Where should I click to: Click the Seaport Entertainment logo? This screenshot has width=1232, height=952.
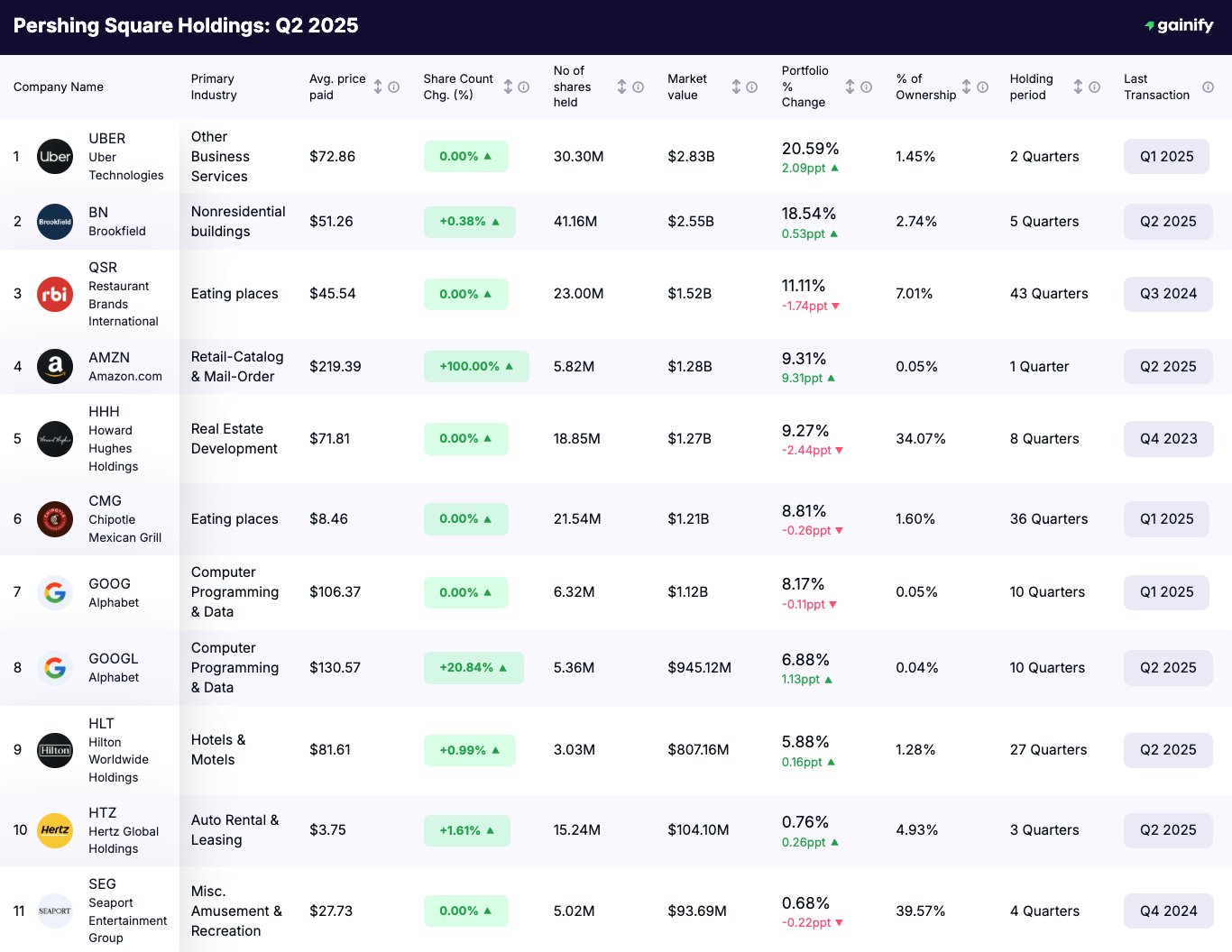(55, 911)
